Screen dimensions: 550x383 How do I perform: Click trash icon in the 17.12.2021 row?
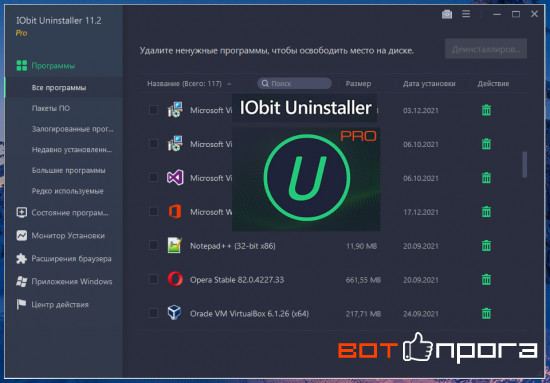click(486, 212)
